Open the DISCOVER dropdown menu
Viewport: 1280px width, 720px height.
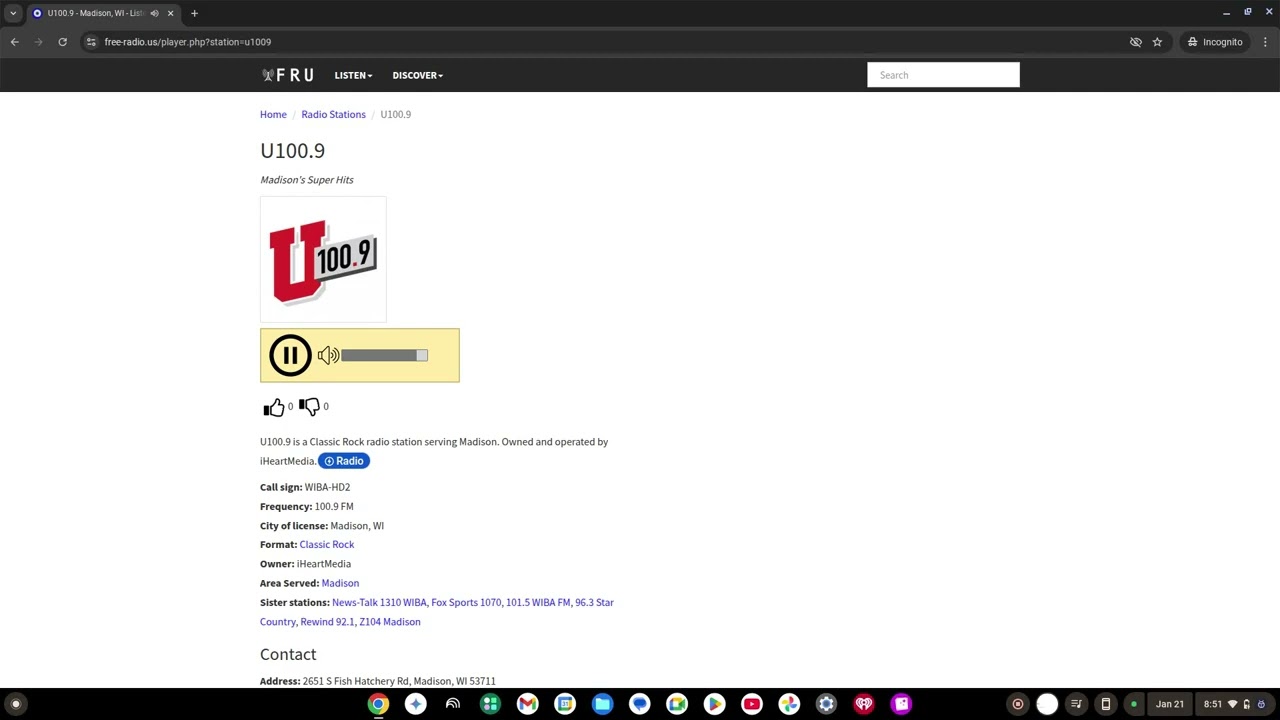tap(417, 75)
